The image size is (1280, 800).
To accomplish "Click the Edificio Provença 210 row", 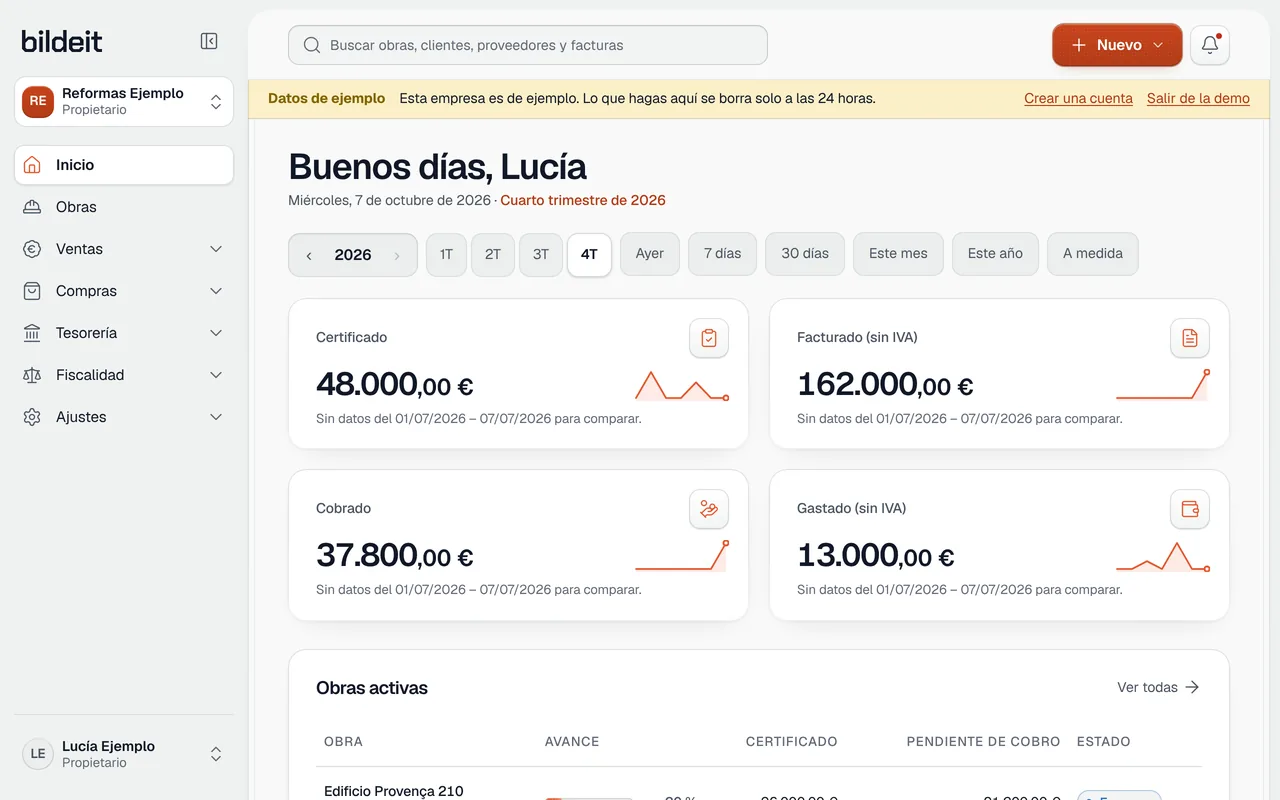I will (759, 788).
